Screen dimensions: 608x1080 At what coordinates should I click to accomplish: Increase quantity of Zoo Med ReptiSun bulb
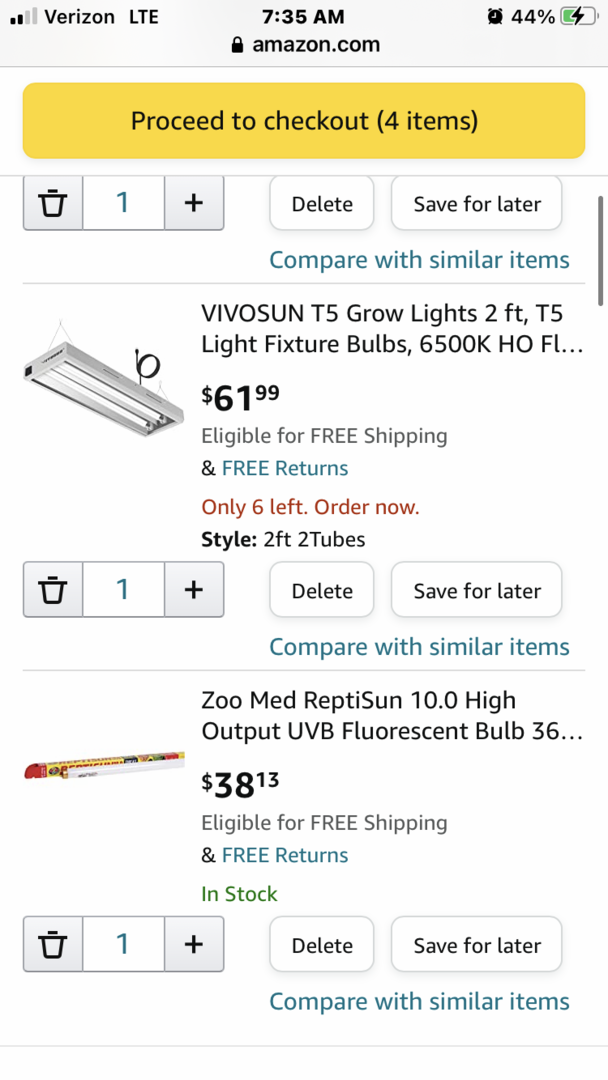[194, 944]
